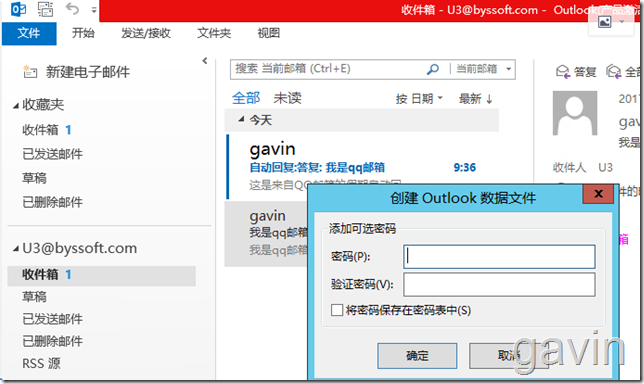Open the Customize Quick Access Toolbar dropdown
The width and height of the screenshot is (644, 384).
(x=94, y=10)
